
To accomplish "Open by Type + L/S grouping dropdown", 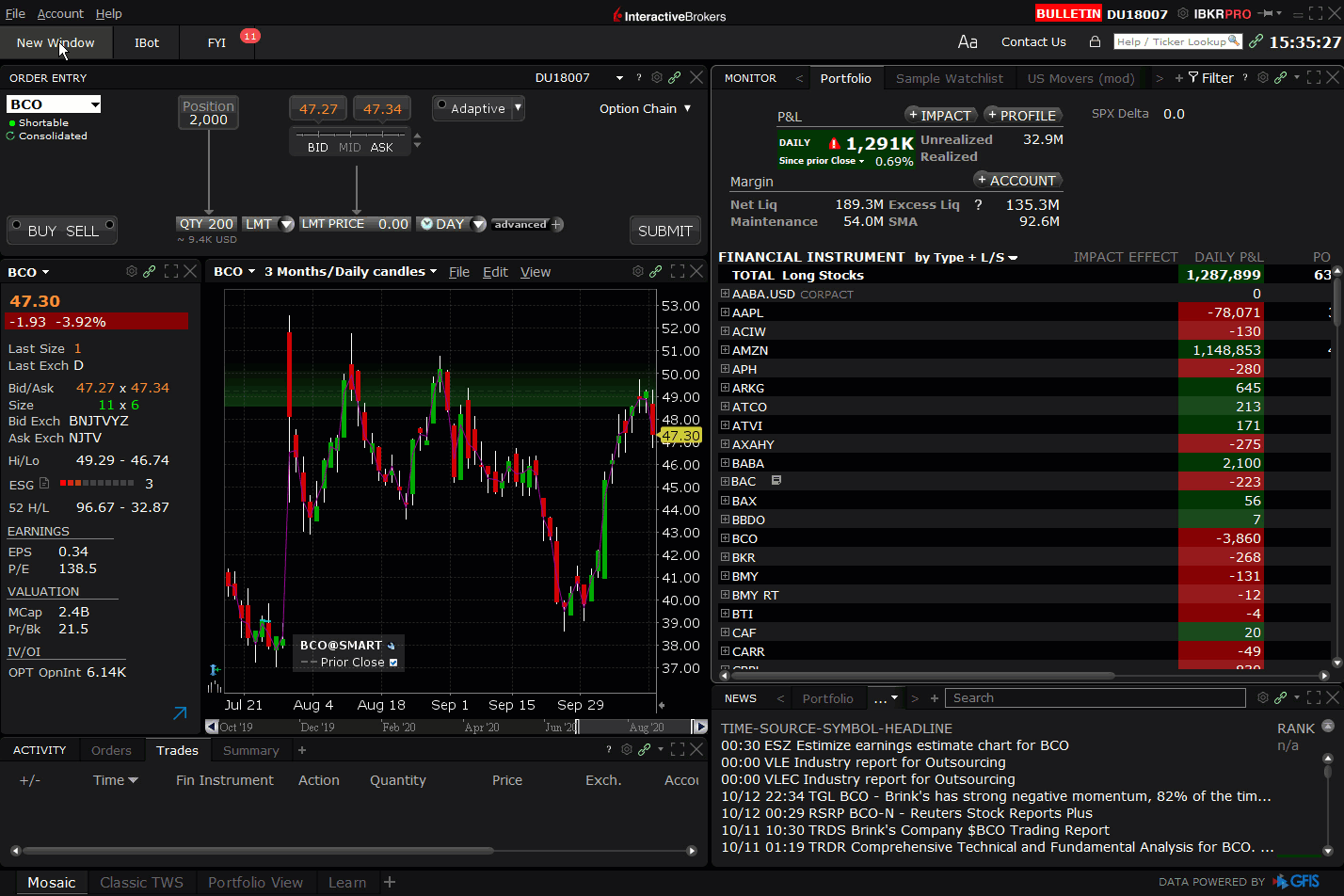I will click(x=966, y=257).
